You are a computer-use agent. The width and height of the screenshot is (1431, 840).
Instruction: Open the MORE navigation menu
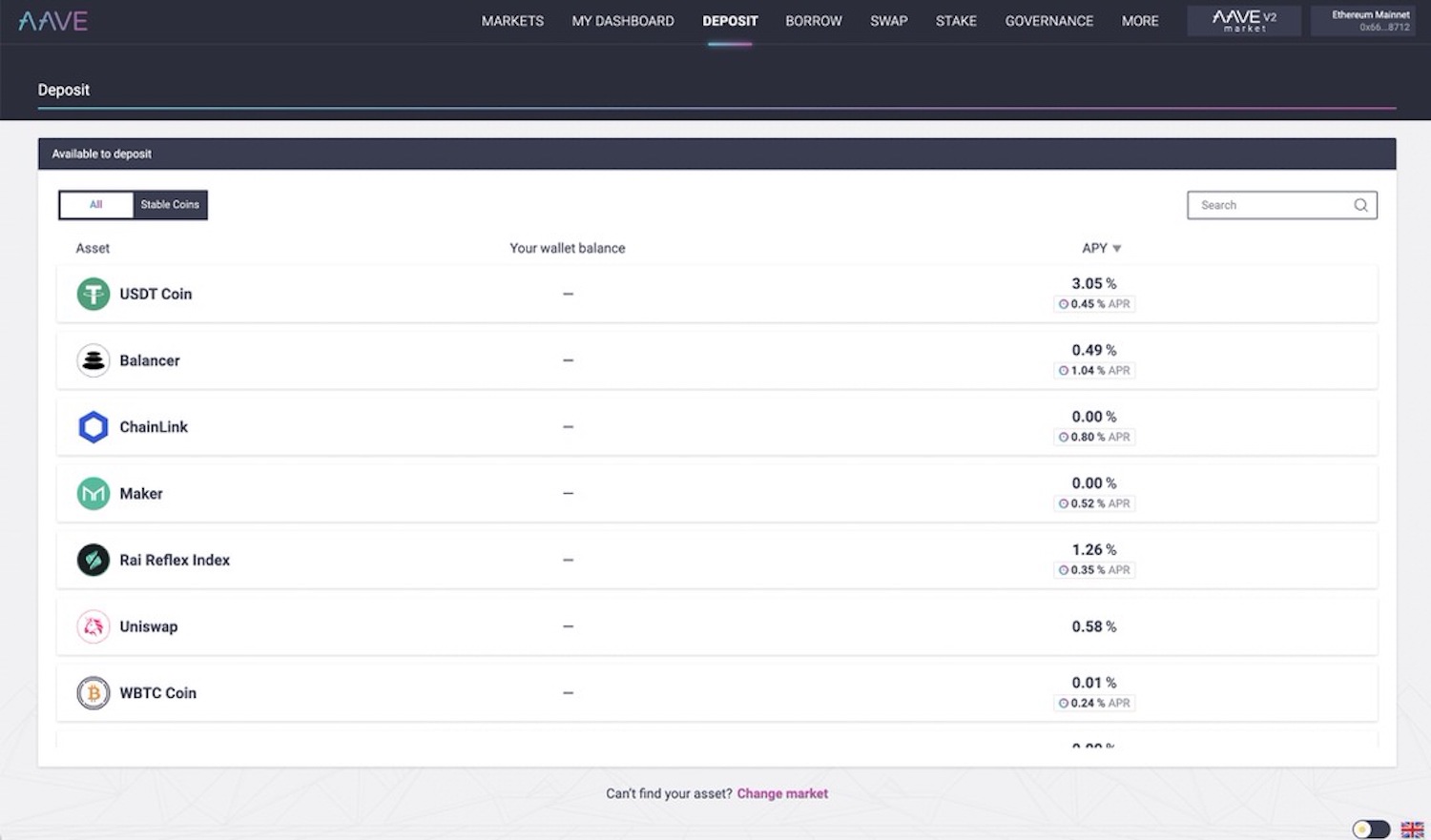1140,21
